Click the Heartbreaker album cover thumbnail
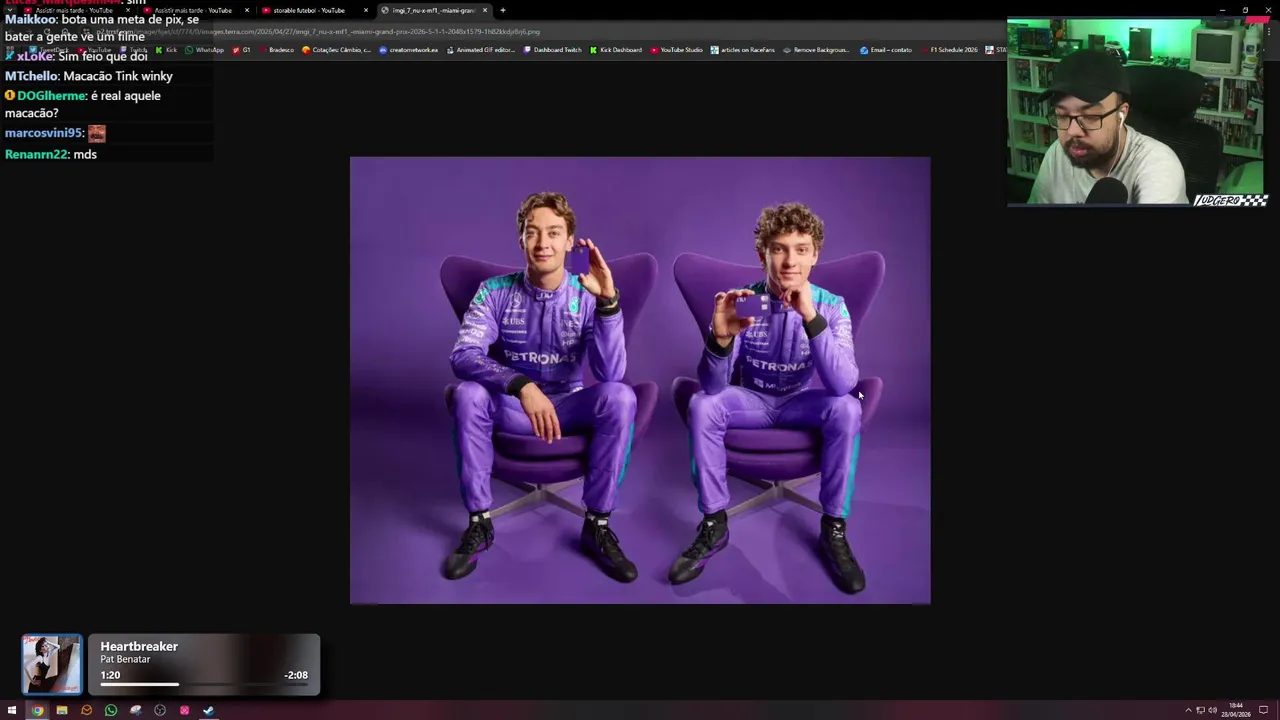This screenshot has width=1280, height=720. click(x=52, y=664)
